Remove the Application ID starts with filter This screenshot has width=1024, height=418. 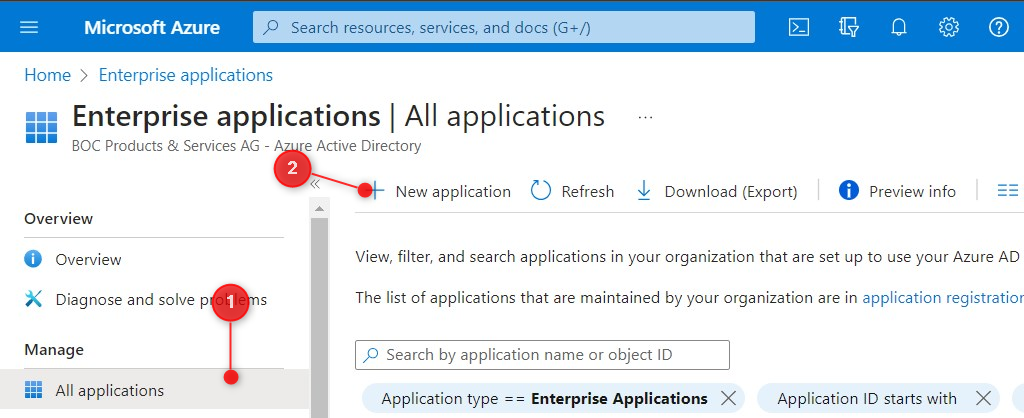982,399
